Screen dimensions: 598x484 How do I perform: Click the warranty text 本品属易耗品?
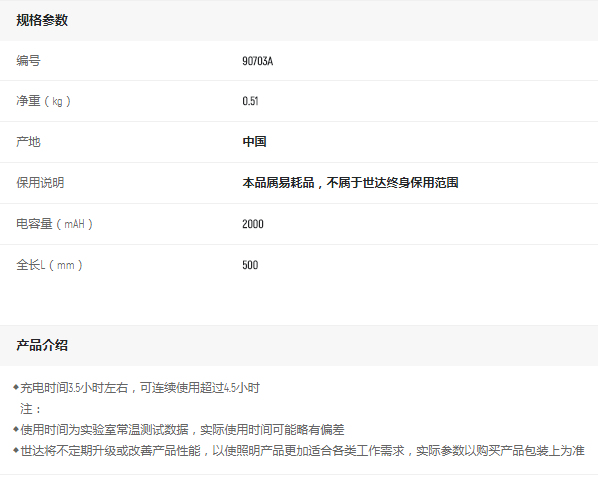click(278, 183)
